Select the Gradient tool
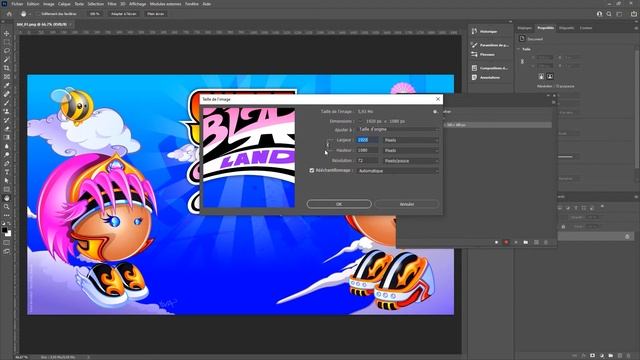 pyautogui.click(x=7, y=138)
